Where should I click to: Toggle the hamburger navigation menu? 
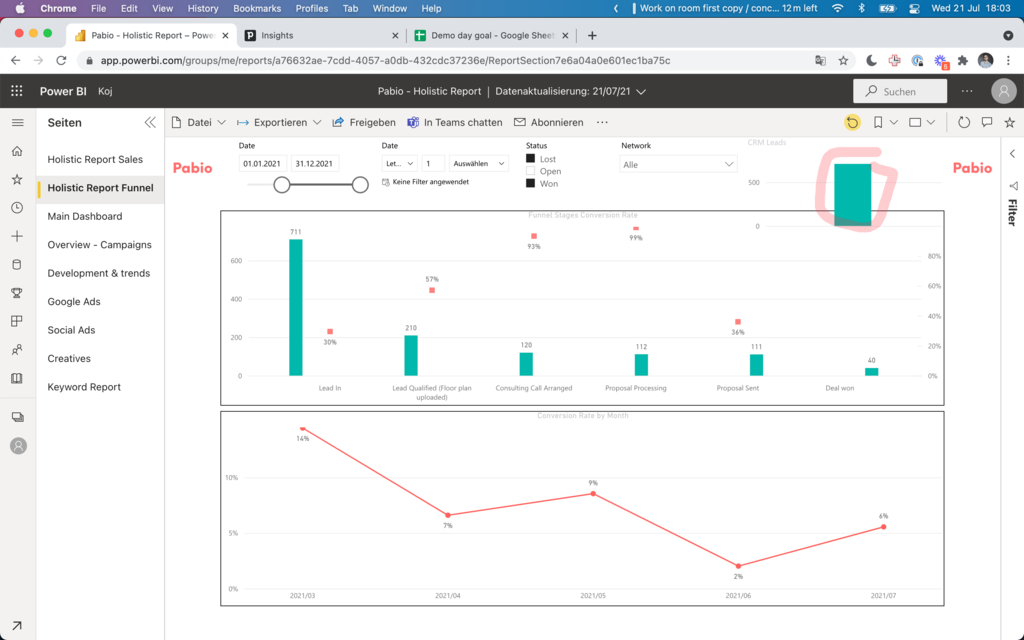[x=18, y=122]
